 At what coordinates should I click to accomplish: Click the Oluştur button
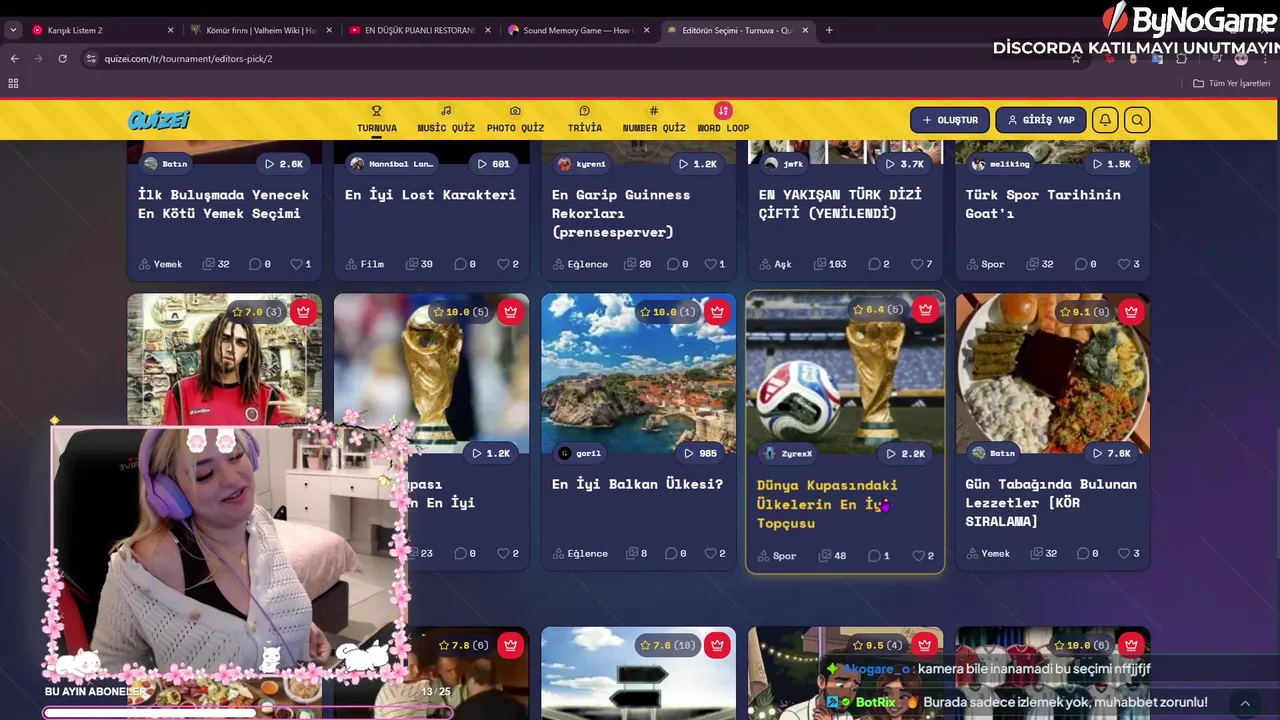coord(950,120)
